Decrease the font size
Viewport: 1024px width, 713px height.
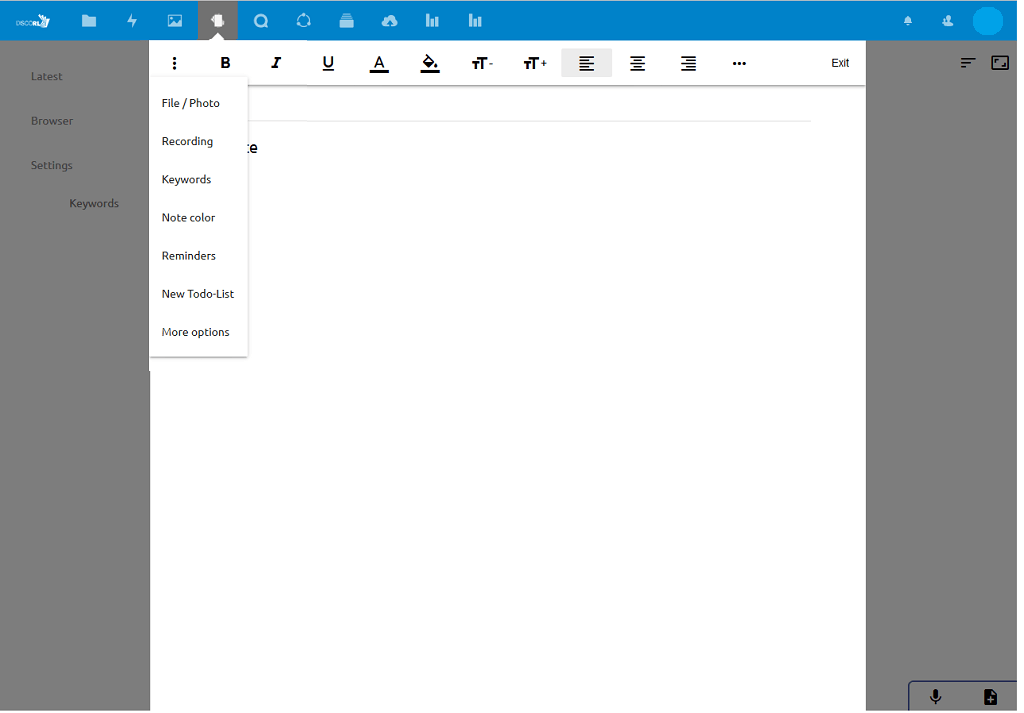(x=482, y=63)
